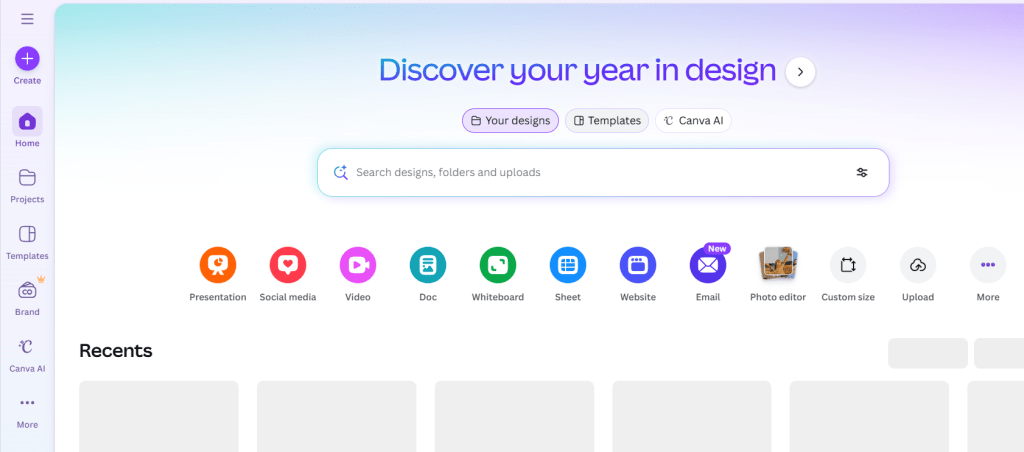Open search filters icon in search bar
This screenshot has height=452, width=1024.
[862, 172]
